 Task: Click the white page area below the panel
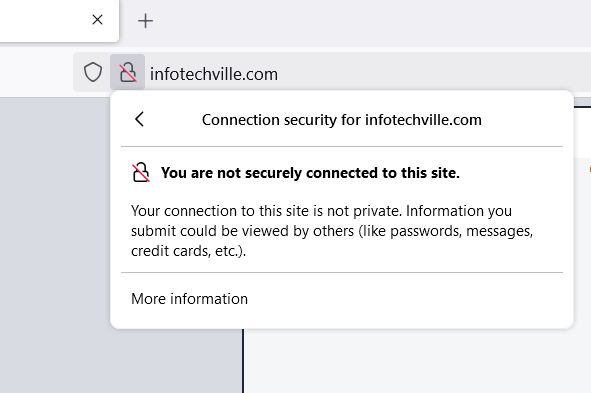415,362
